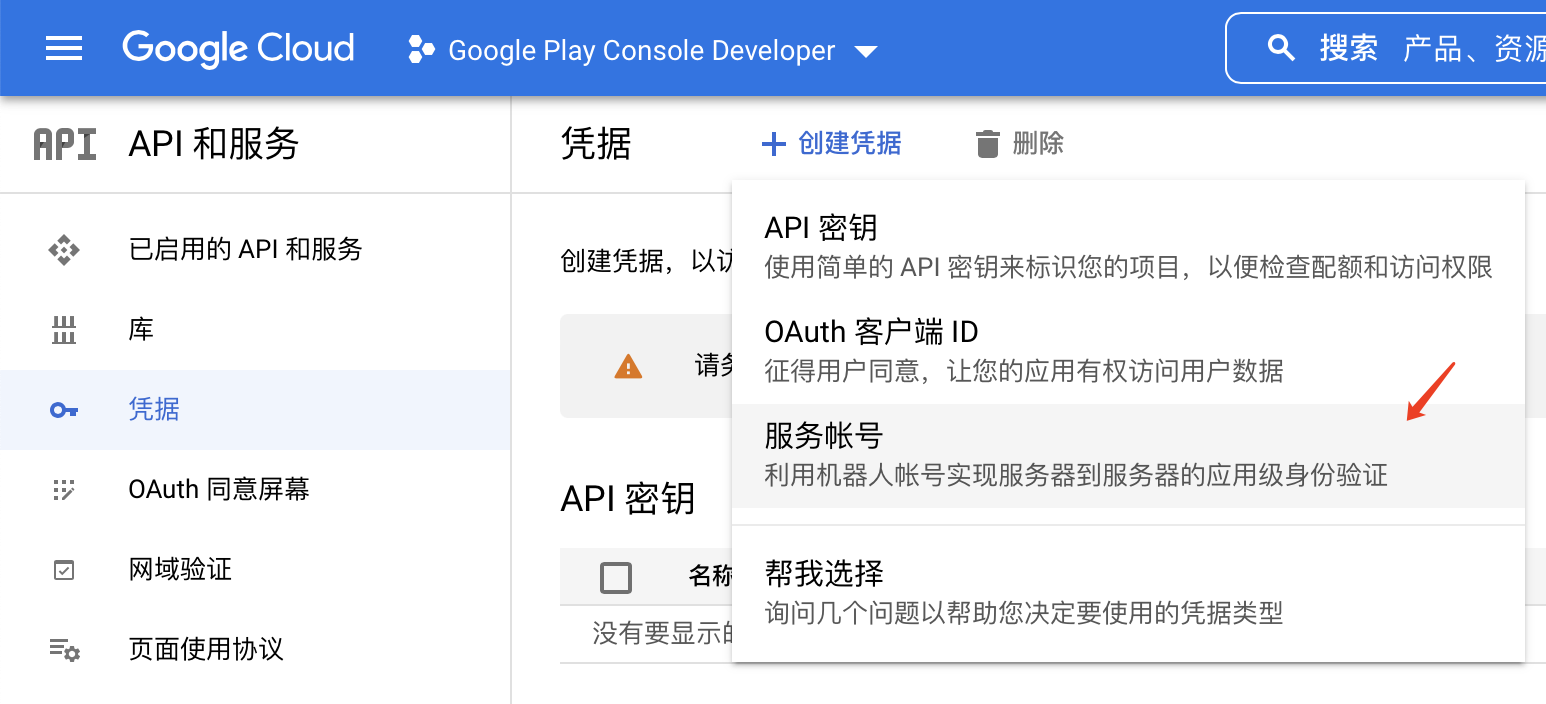Click the 页面使用协议 settings icon
Screen dimensions: 1546x704
point(65,650)
